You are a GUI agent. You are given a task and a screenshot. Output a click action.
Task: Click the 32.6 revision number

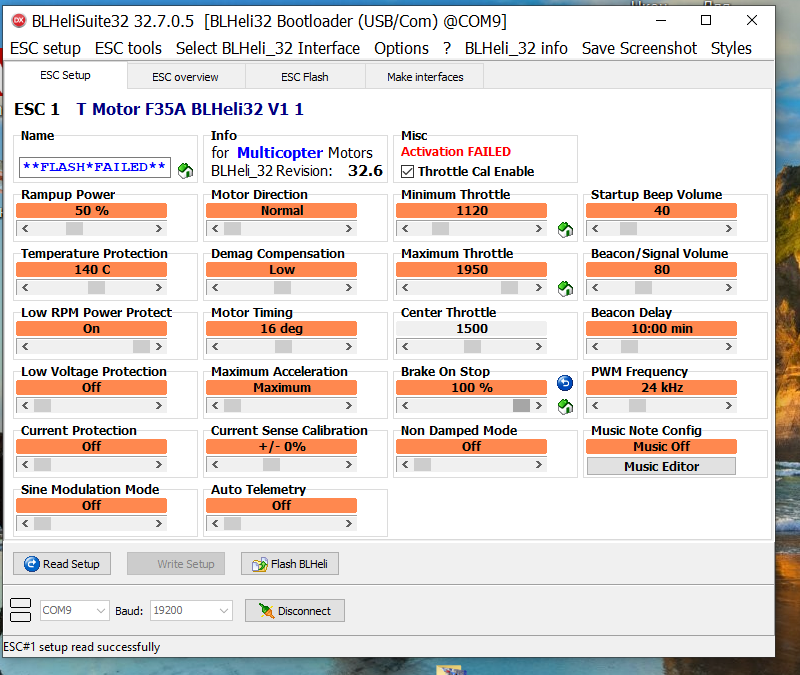[x=365, y=170]
